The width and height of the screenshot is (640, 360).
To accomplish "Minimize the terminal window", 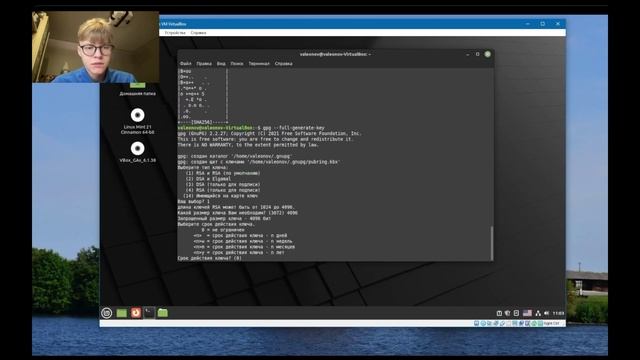I will click(x=468, y=54).
